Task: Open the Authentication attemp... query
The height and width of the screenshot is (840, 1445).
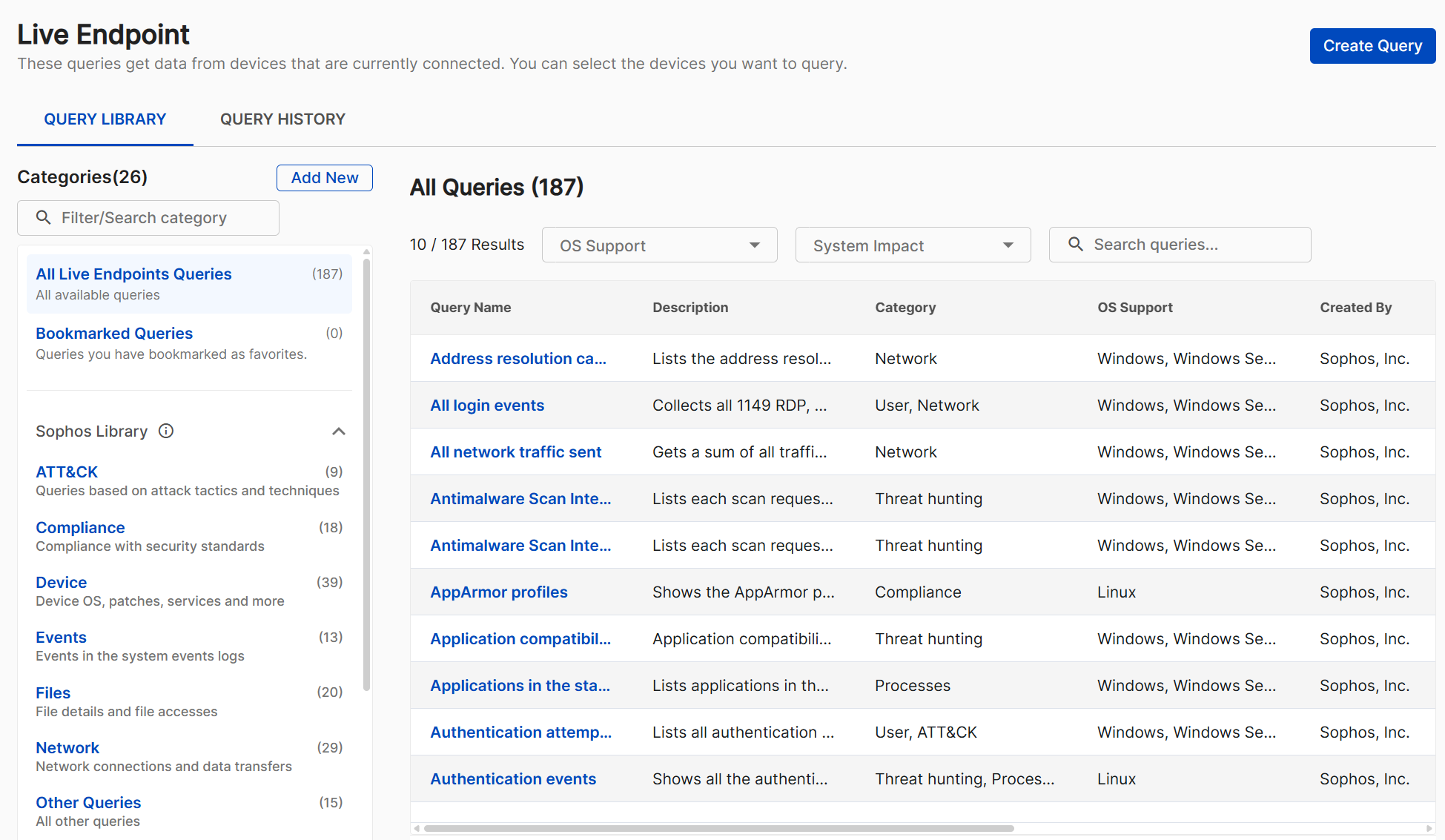Action: pyautogui.click(x=521, y=732)
